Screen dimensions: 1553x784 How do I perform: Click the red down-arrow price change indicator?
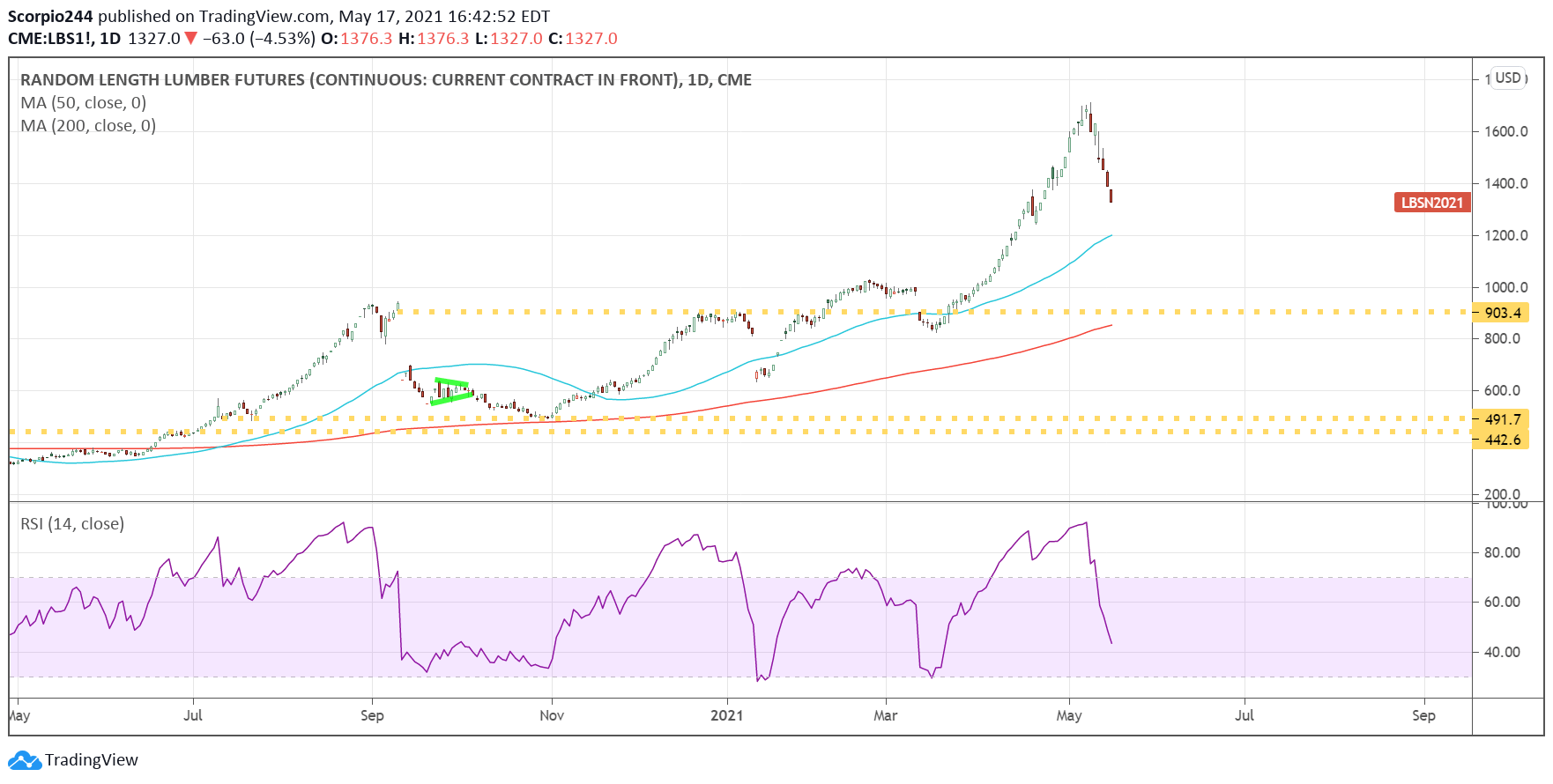[x=190, y=39]
